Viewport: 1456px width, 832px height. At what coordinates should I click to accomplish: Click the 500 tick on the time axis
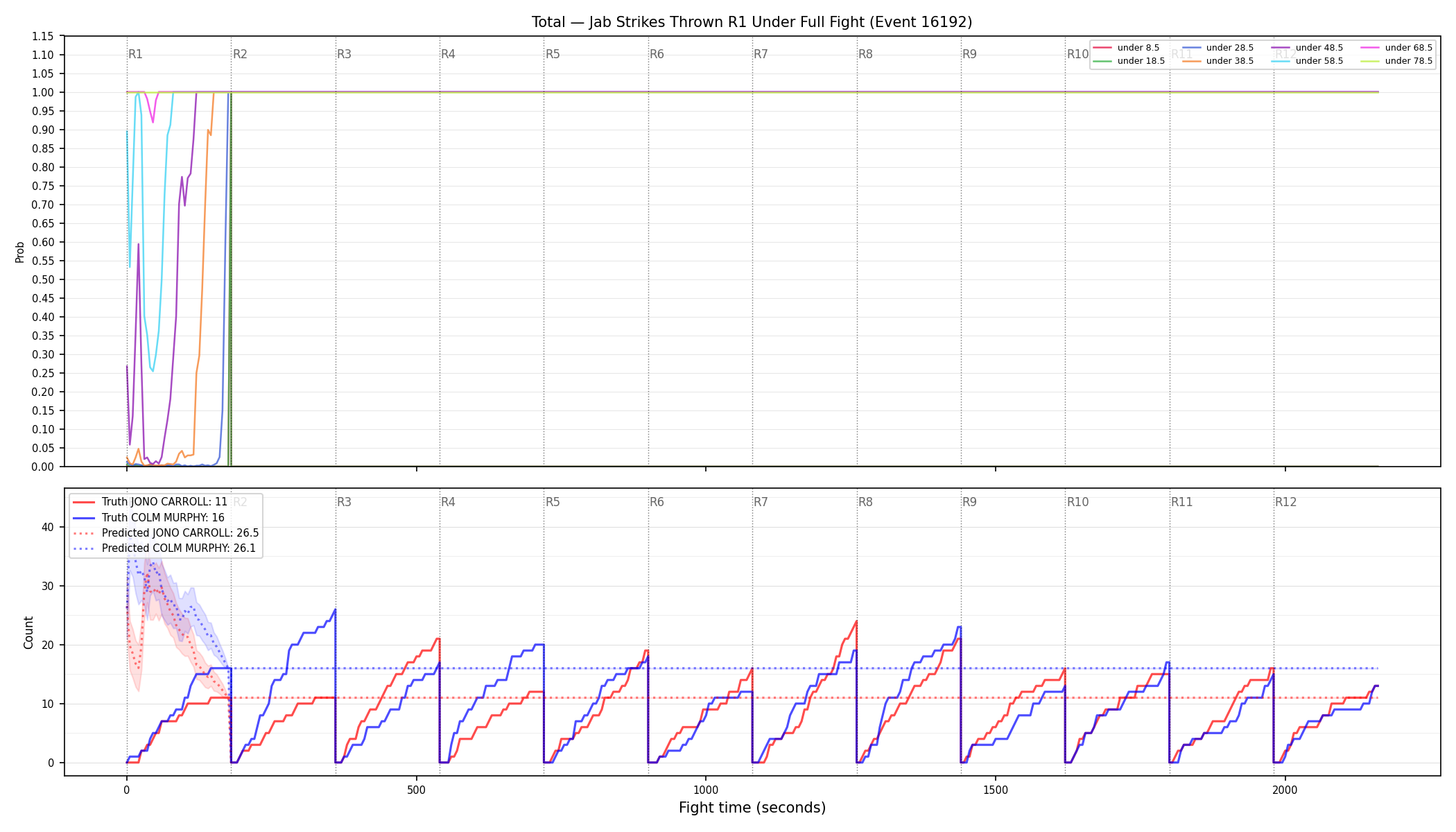pos(416,790)
